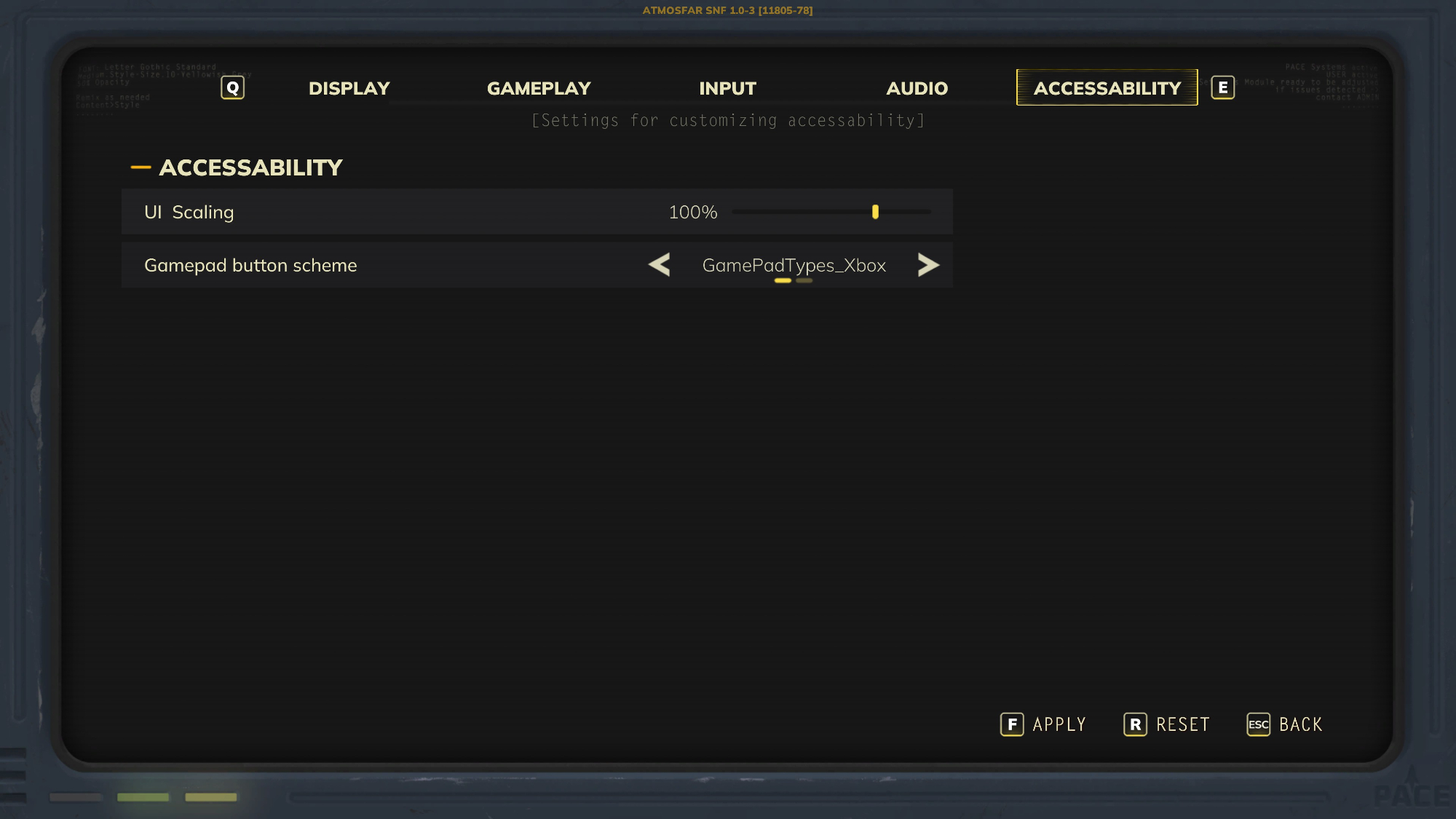The width and height of the screenshot is (1456, 819).
Task: Click the ESC key icon beside Back
Action: coord(1258,724)
